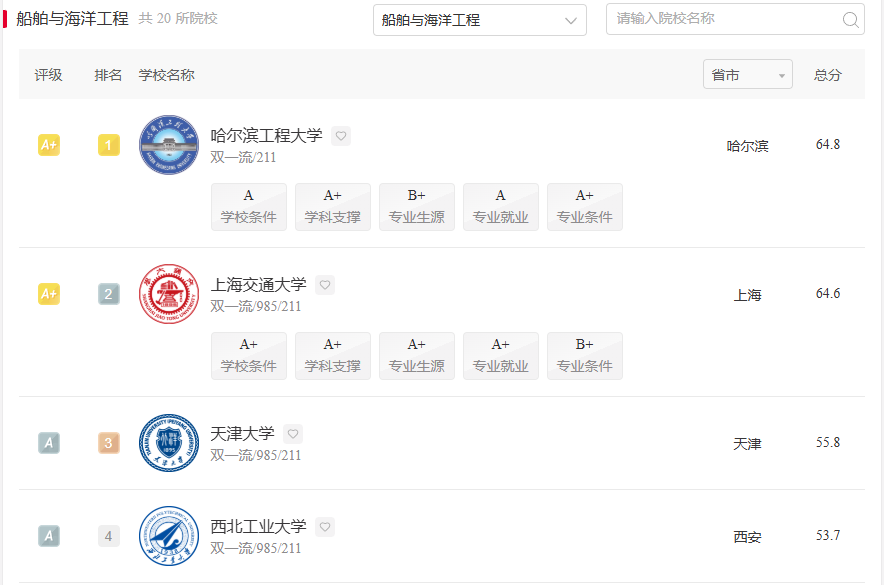Open the 船舶与海洋工程 subject dropdown
Viewport: 884px width, 585px height.
(x=480, y=19)
